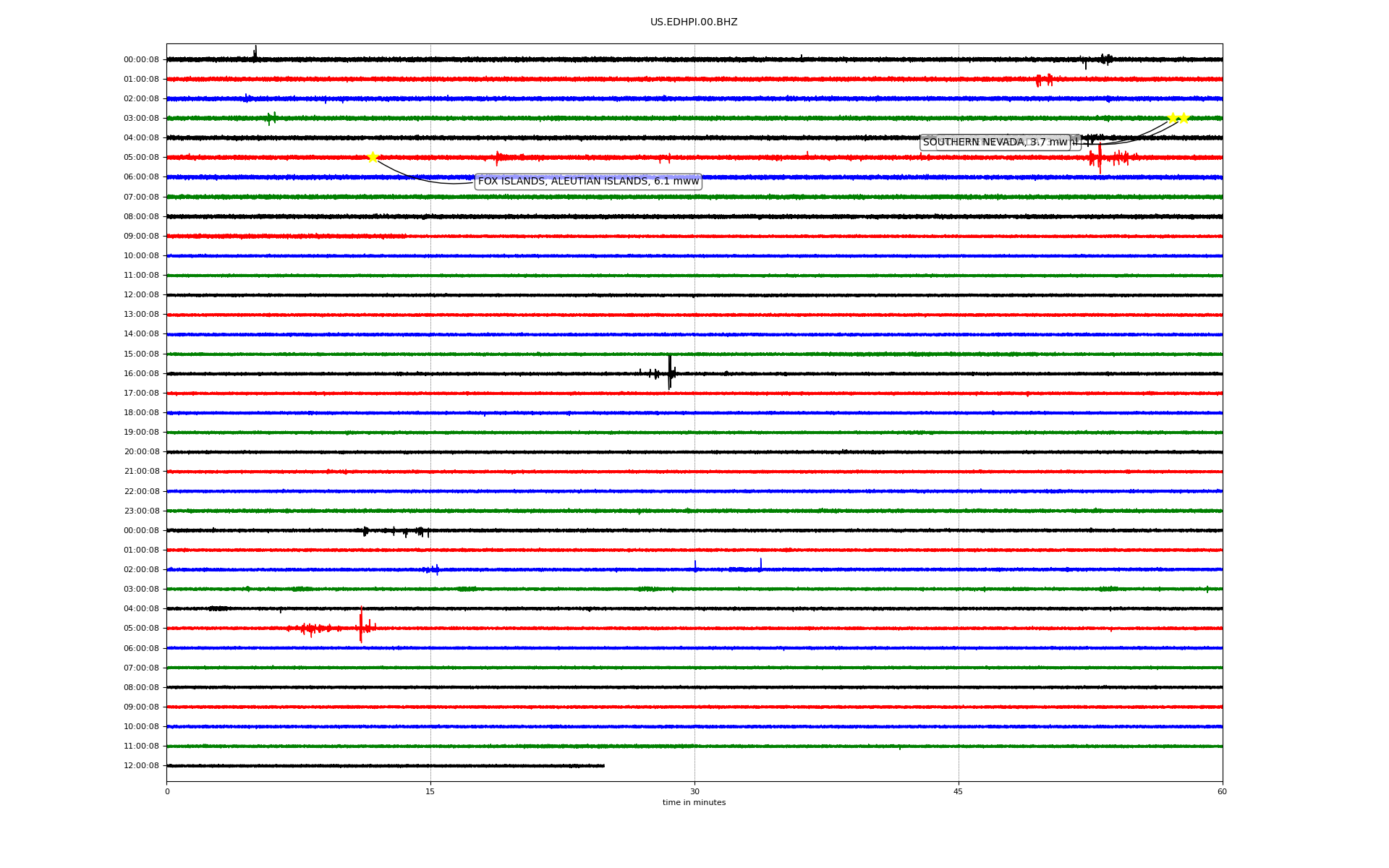The image size is (1389, 868).
Task: Click the yellow star on the red 05:00:08 trace
Action: [373, 157]
